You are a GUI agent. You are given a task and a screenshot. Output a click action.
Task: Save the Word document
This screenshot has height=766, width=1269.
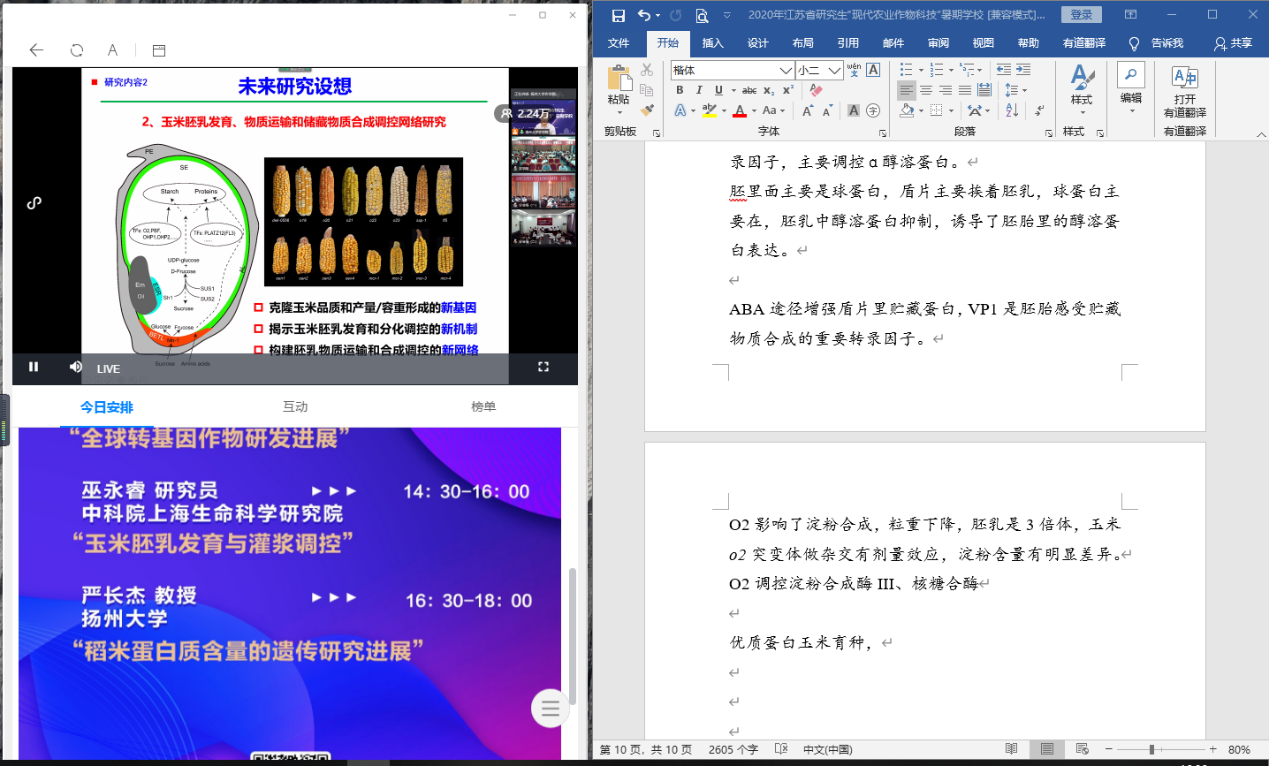click(x=618, y=15)
